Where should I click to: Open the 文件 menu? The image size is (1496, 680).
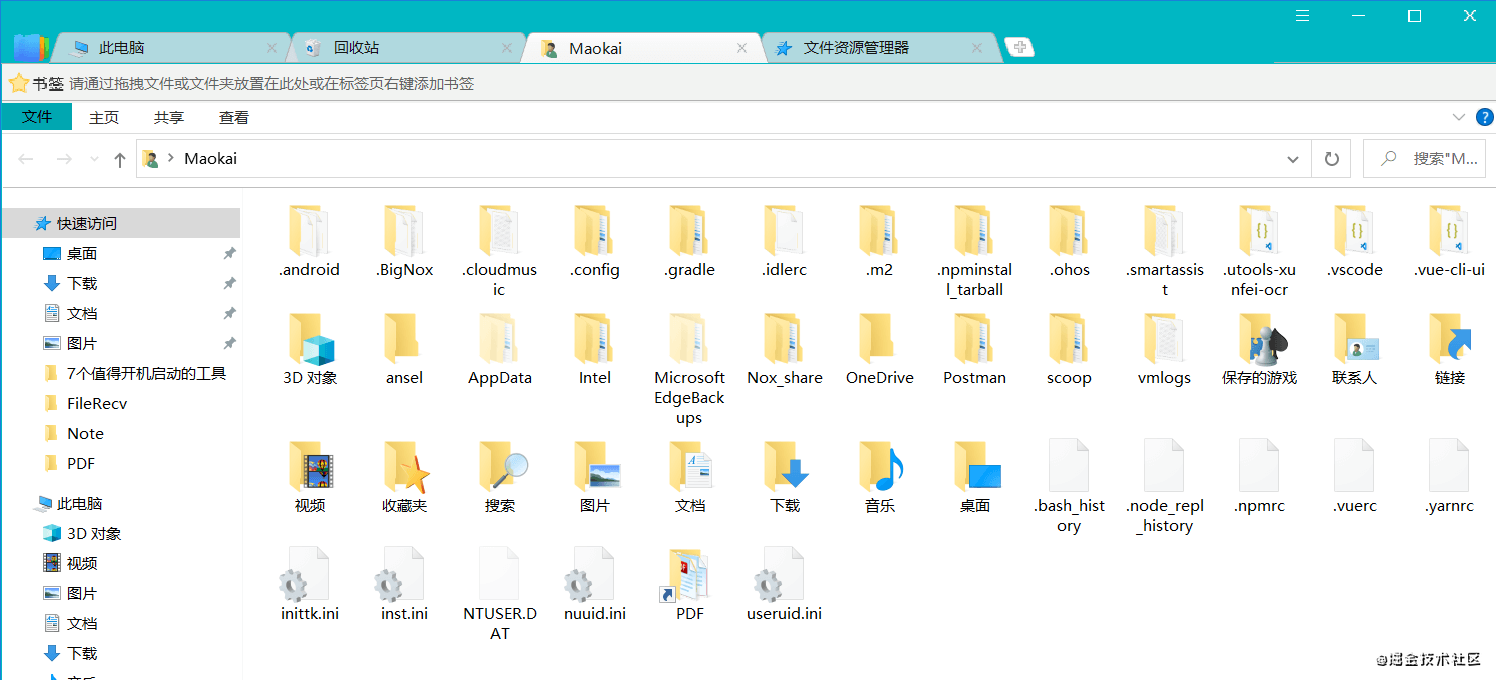(x=37, y=117)
